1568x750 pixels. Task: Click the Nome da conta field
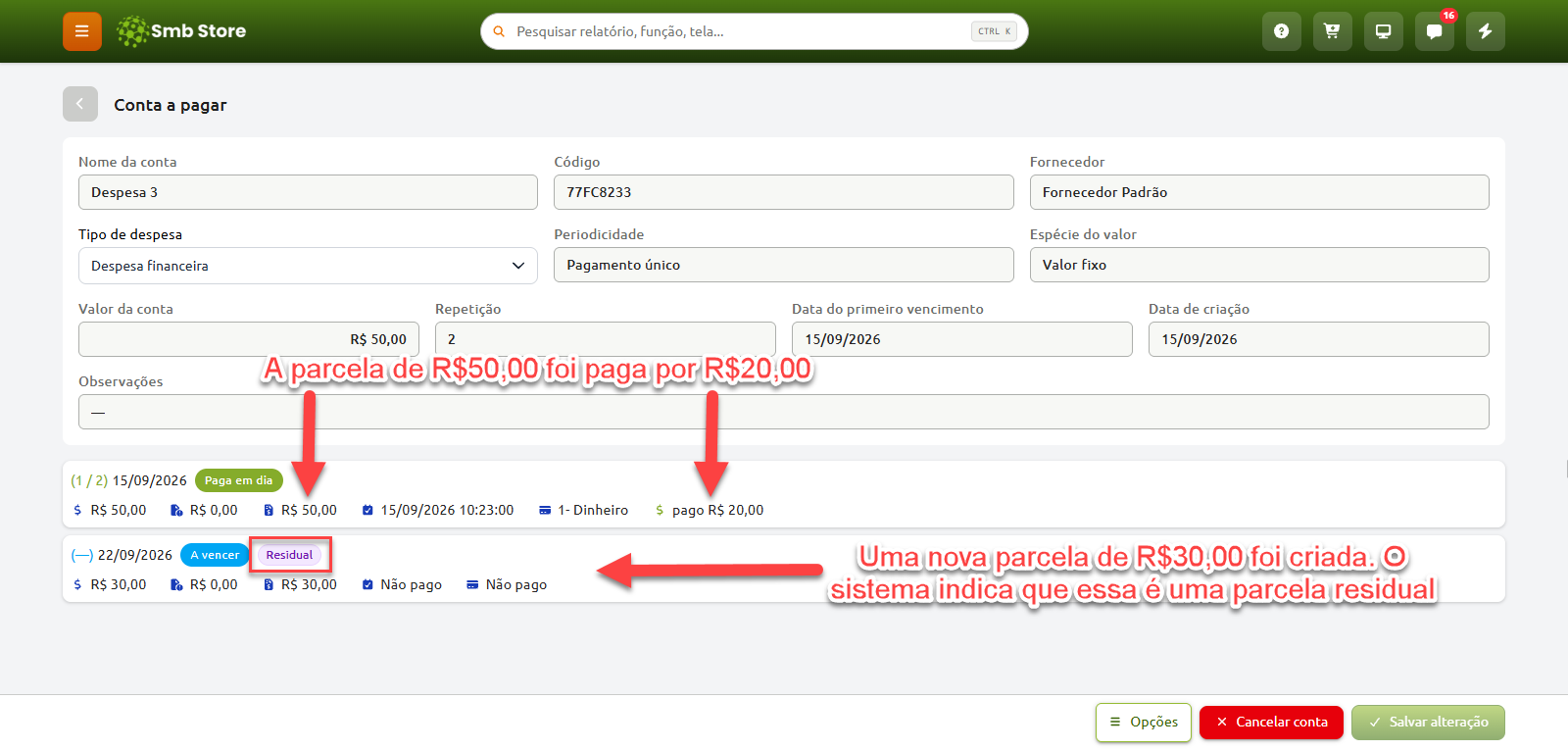click(x=308, y=192)
